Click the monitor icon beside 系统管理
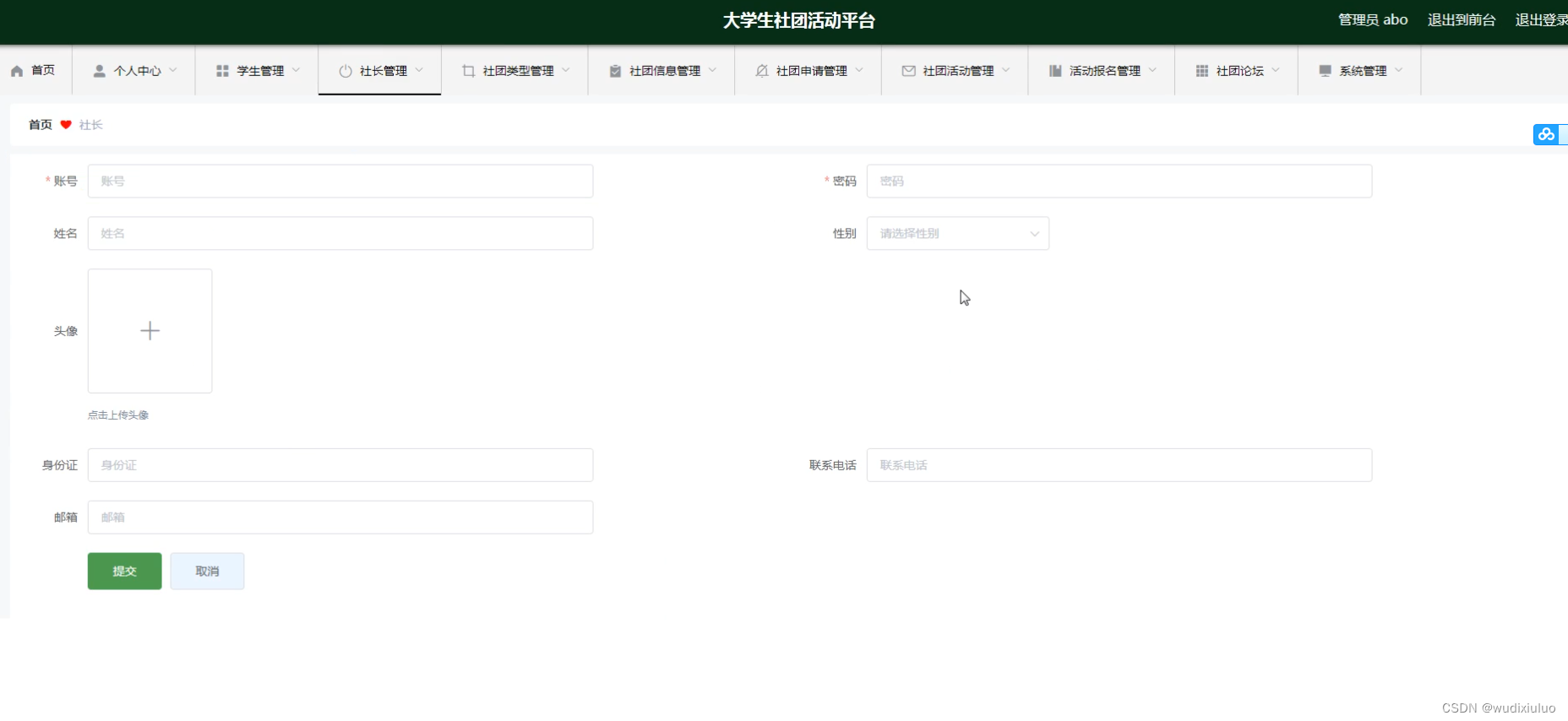 click(x=1325, y=71)
